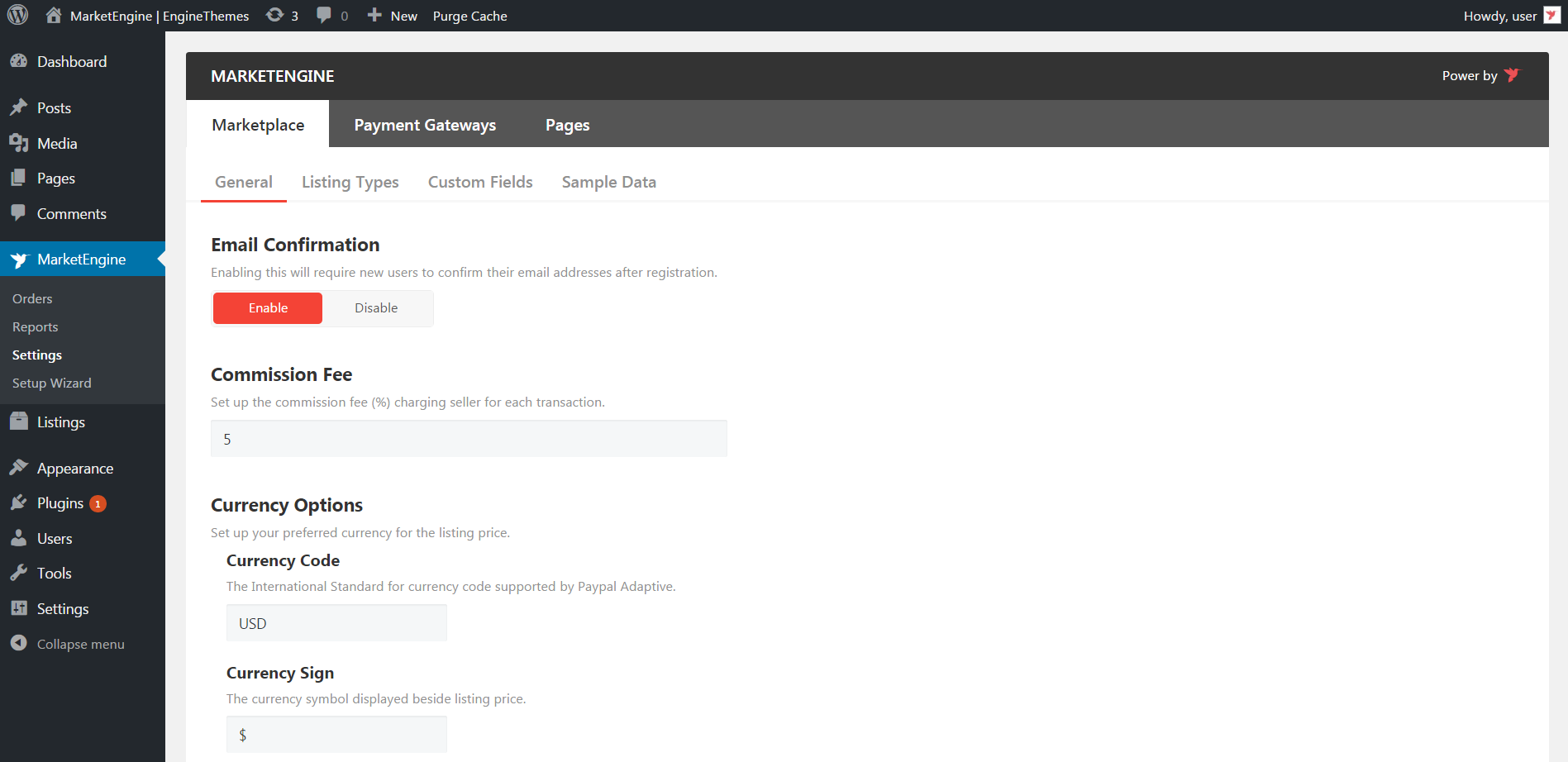This screenshot has height=762, width=1568.
Task: Open the Sample Data sub-tab
Action: (608, 182)
